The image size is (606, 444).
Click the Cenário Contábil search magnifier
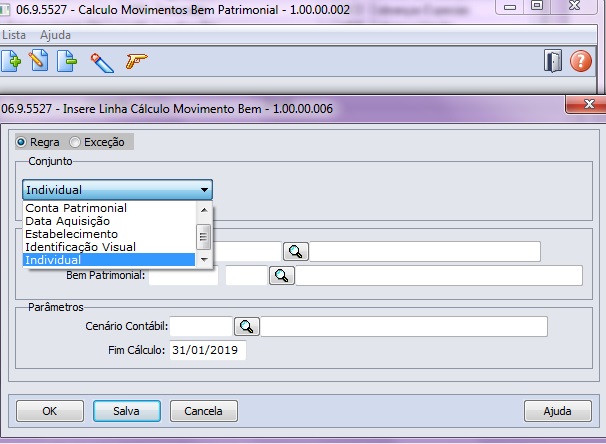247,327
